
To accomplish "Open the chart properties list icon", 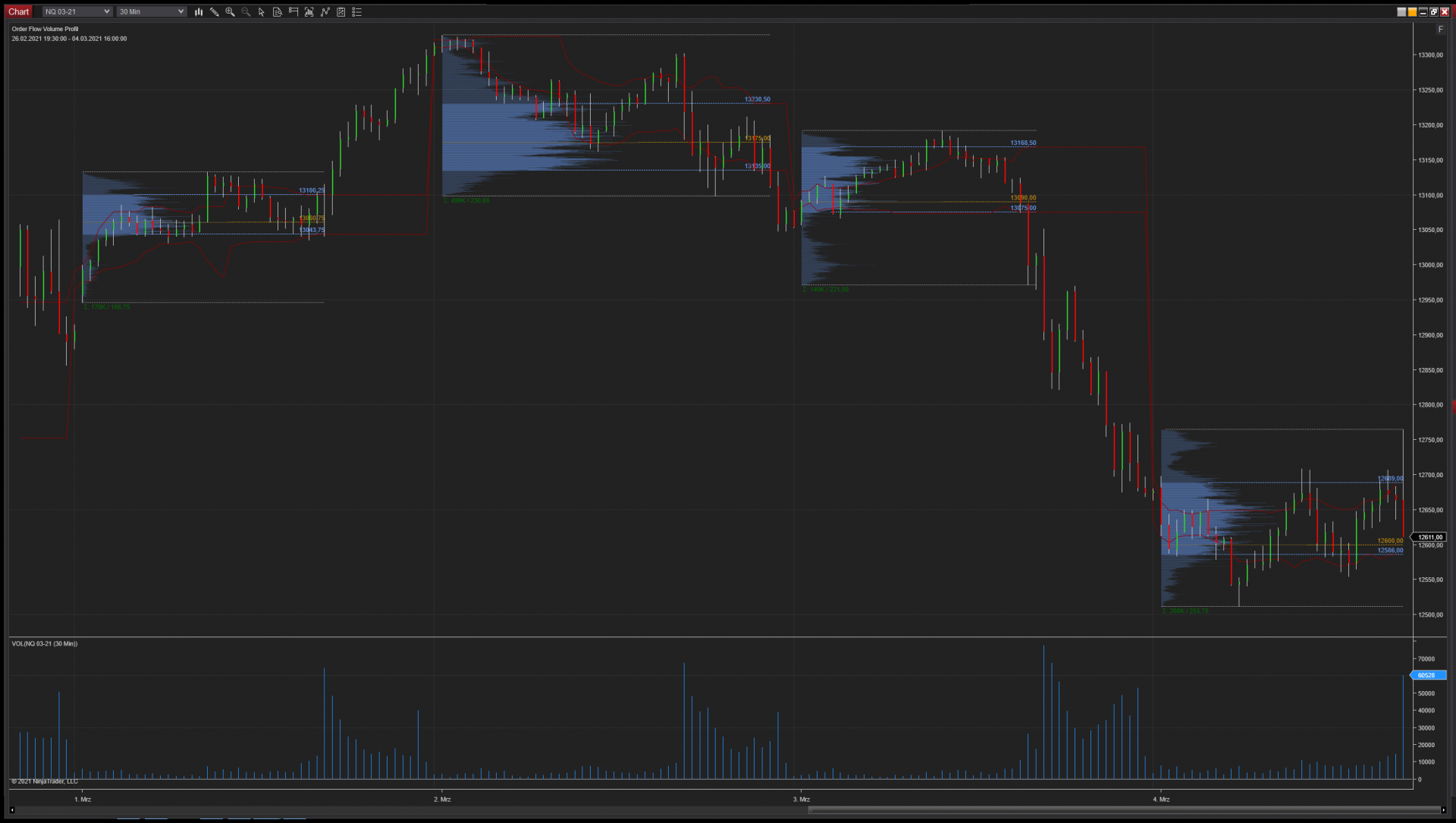I will coord(357,12).
